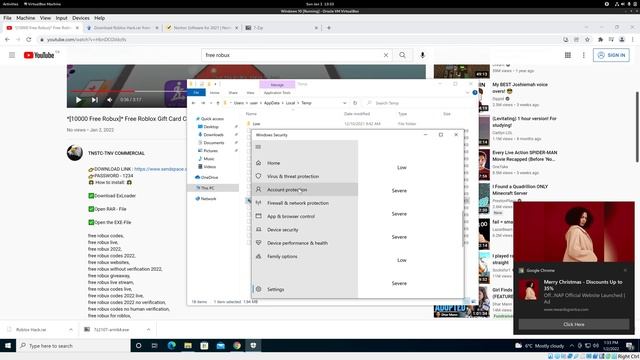
Task: Open App & browser control page
Action: (291, 216)
